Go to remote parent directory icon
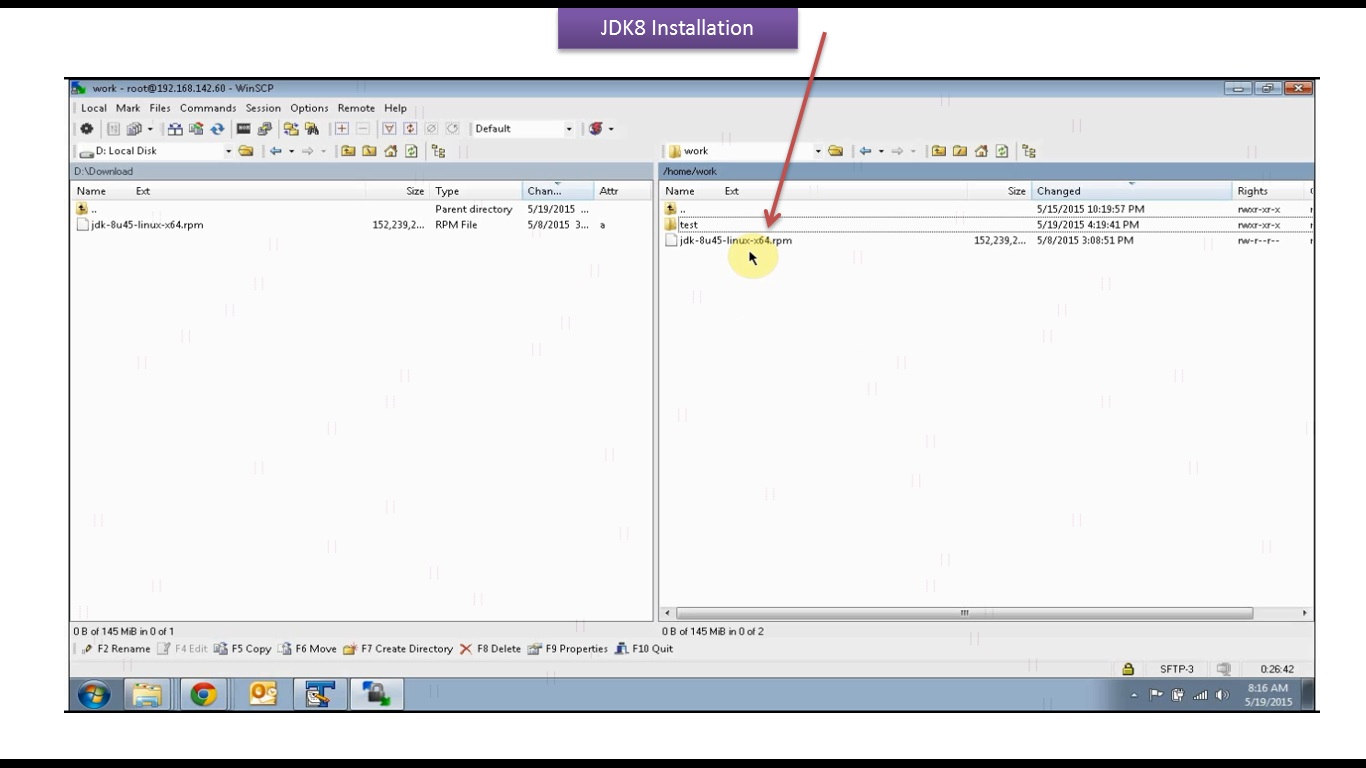Screen dimensions: 1366x768 [x=938, y=151]
